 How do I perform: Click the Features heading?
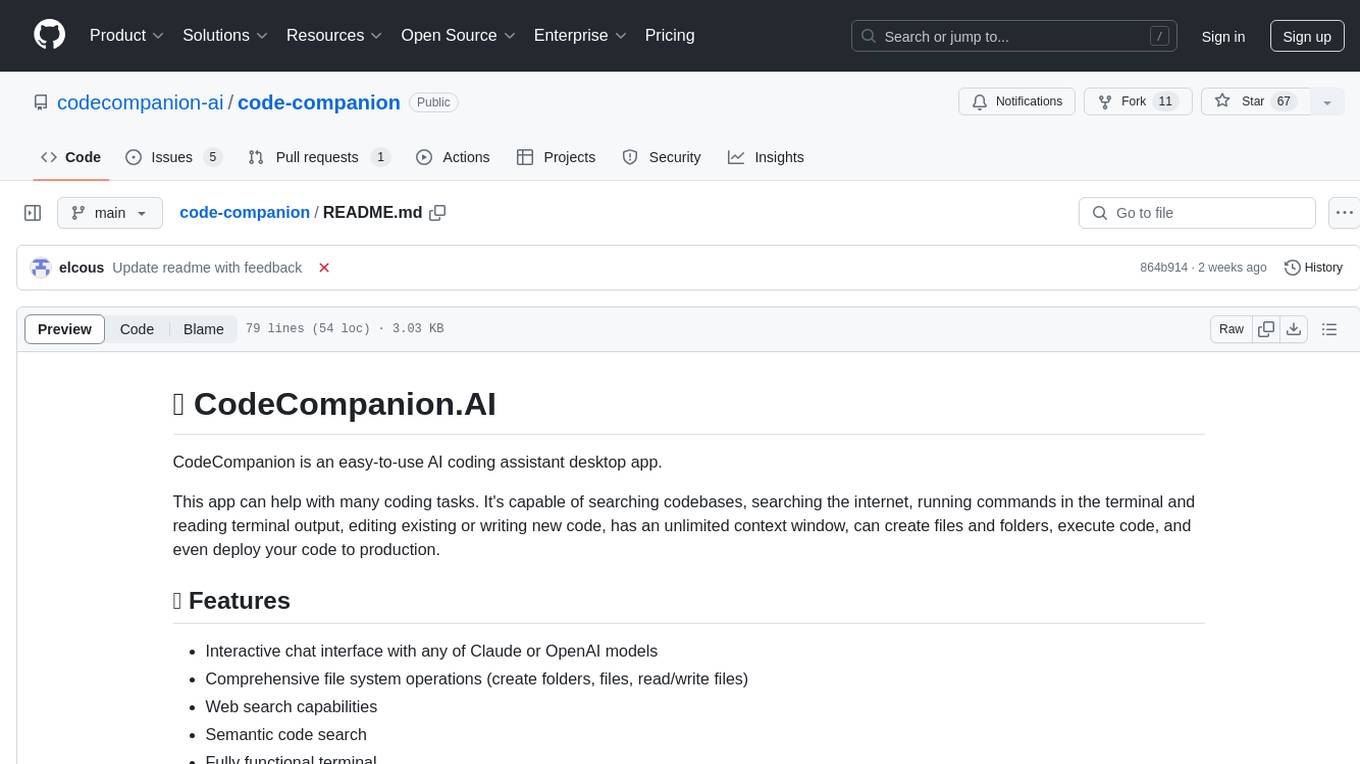(232, 600)
